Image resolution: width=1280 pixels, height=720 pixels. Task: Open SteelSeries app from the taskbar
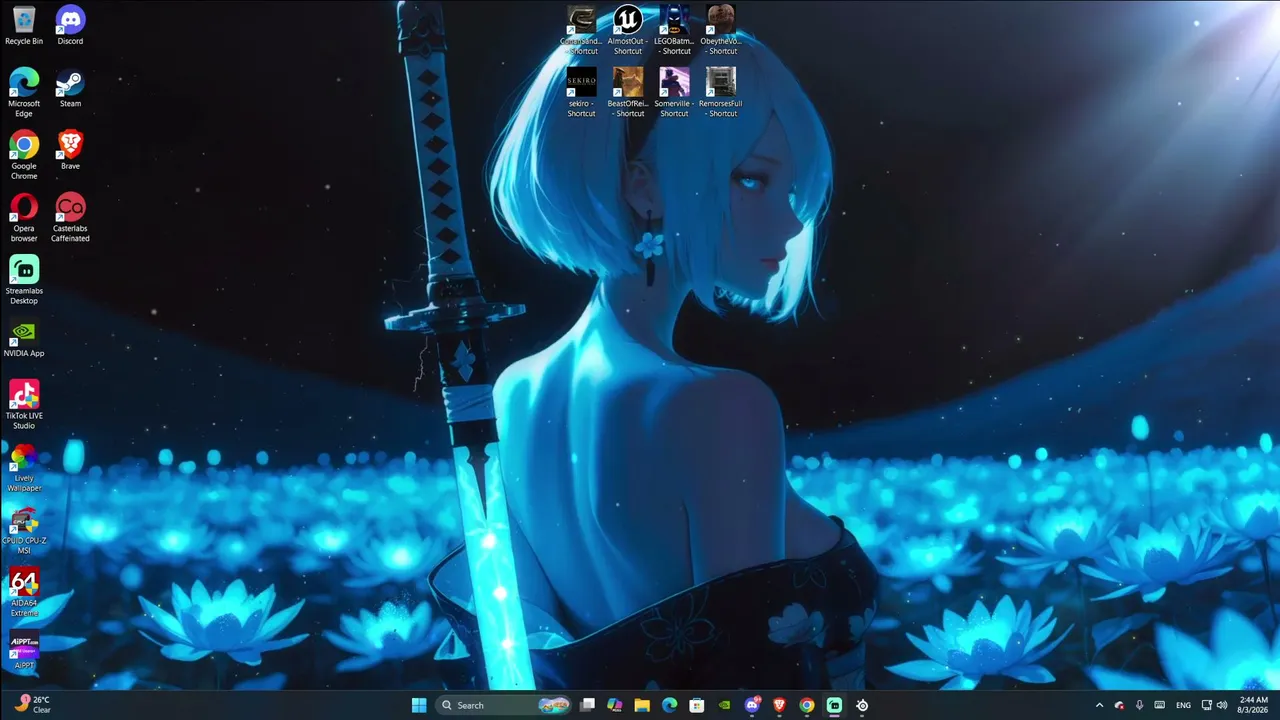[862, 705]
